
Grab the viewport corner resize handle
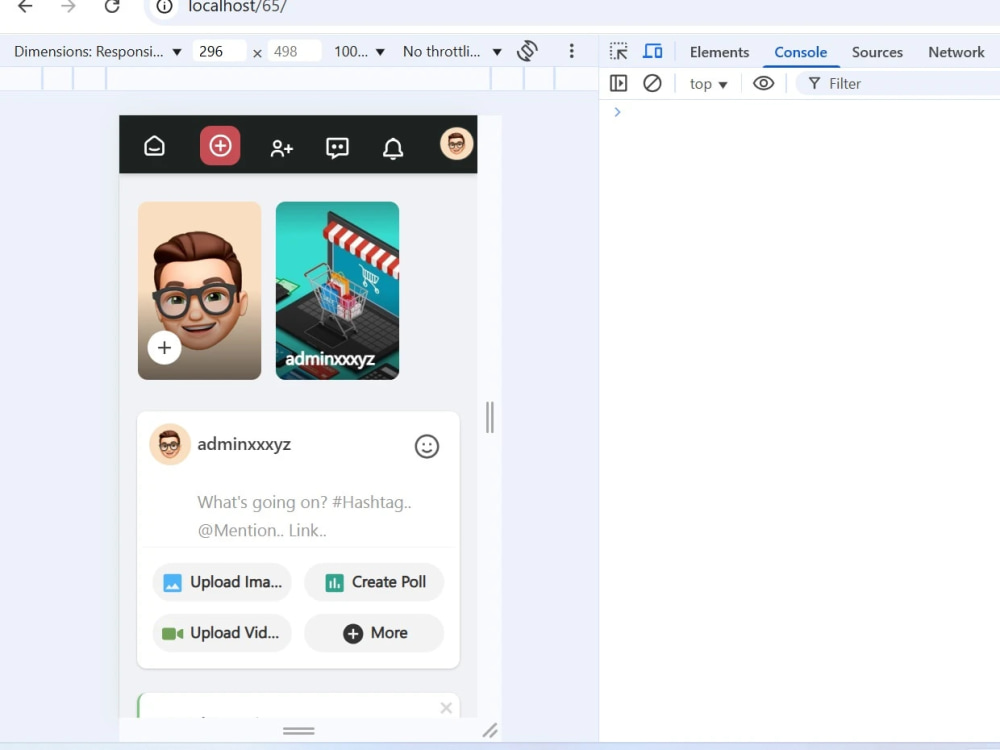(x=490, y=731)
